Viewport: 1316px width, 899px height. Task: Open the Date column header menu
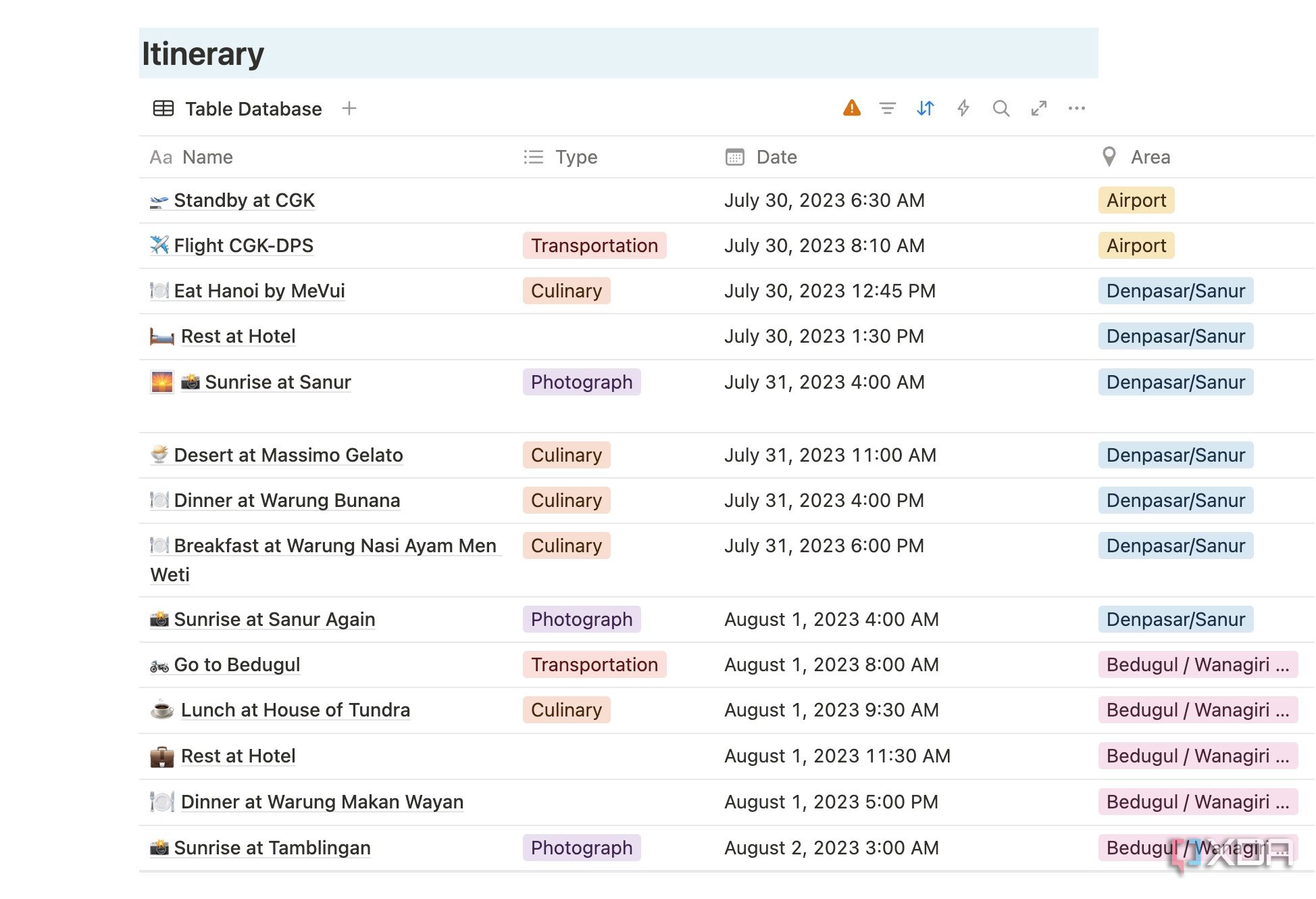click(x=777, y=157)
